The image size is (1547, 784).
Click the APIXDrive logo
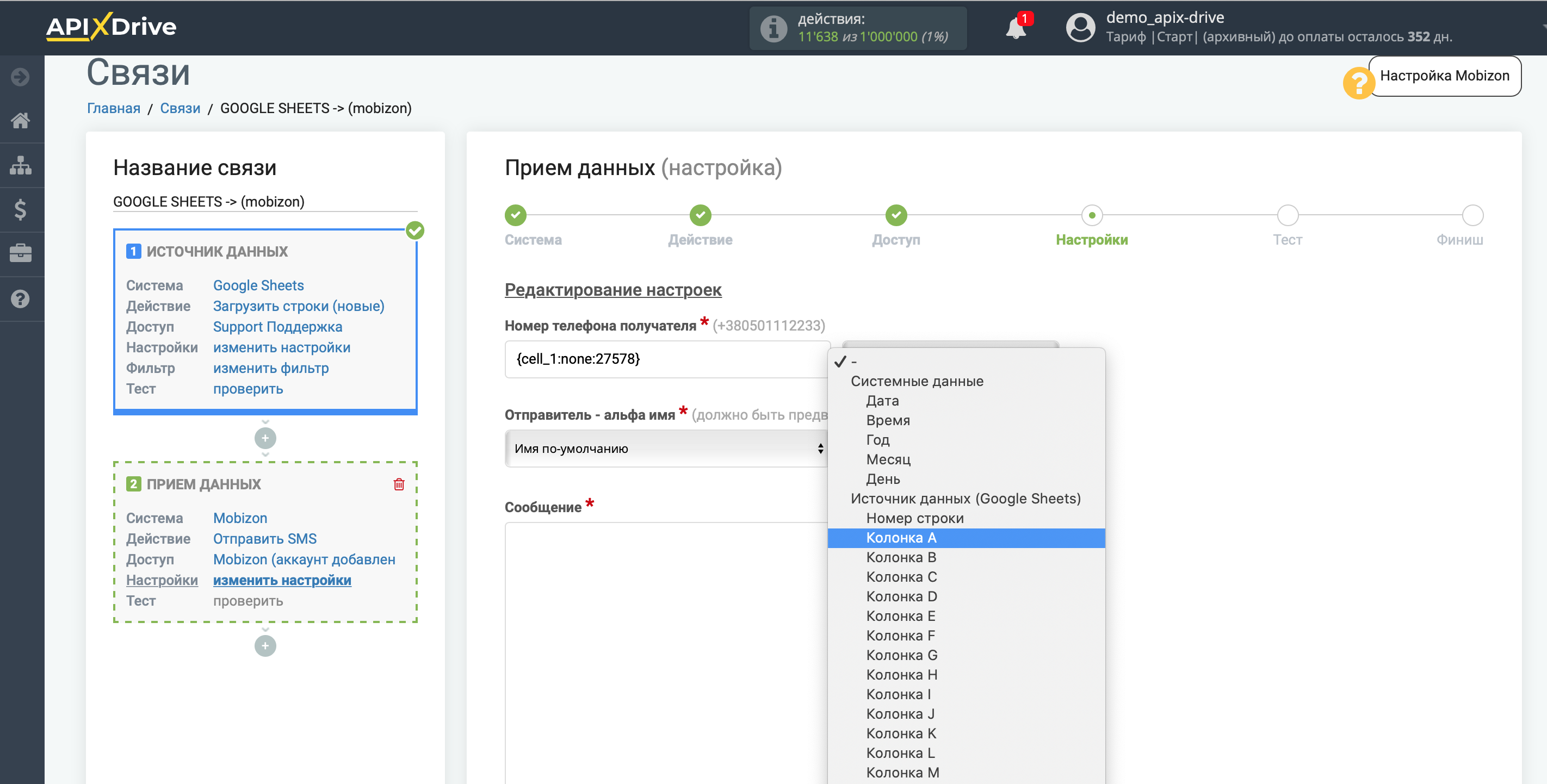pos(111,27)
